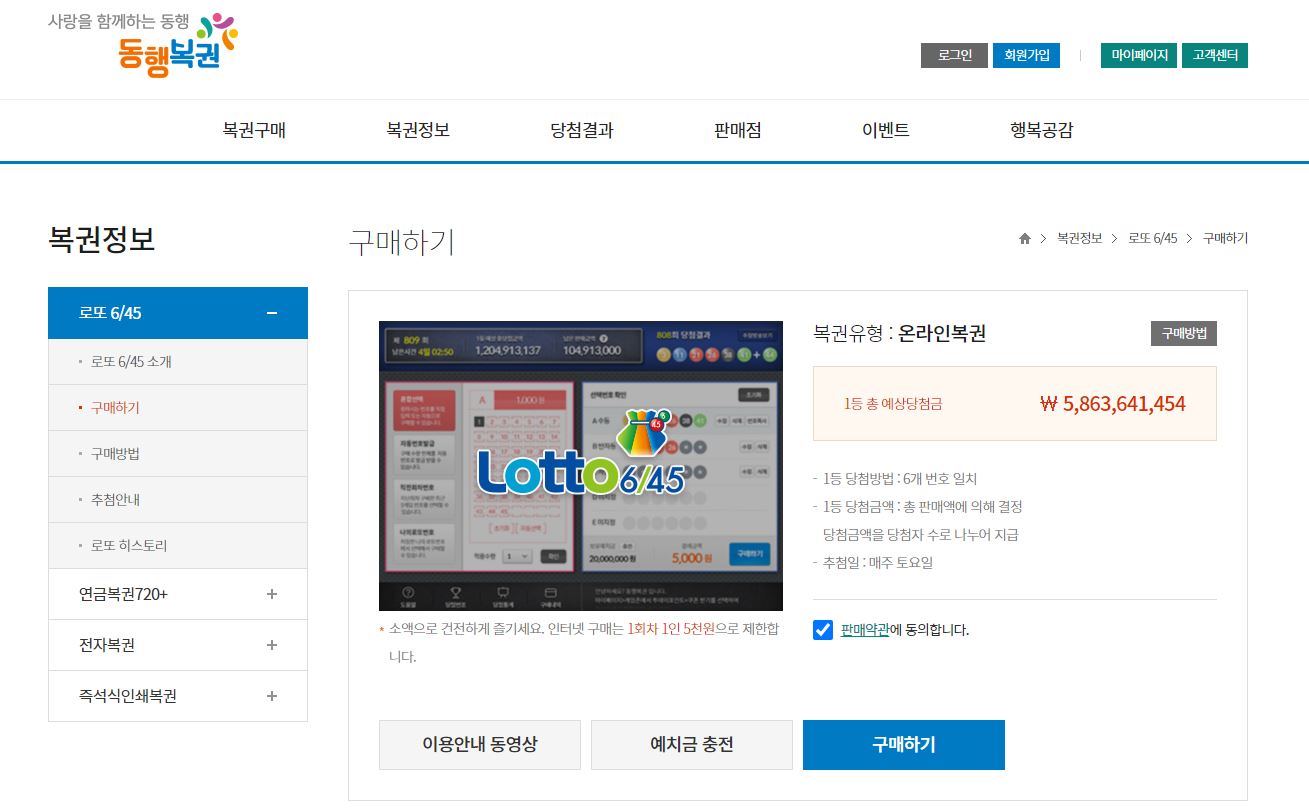Watch 이용안내 동영상

(480, 745)
